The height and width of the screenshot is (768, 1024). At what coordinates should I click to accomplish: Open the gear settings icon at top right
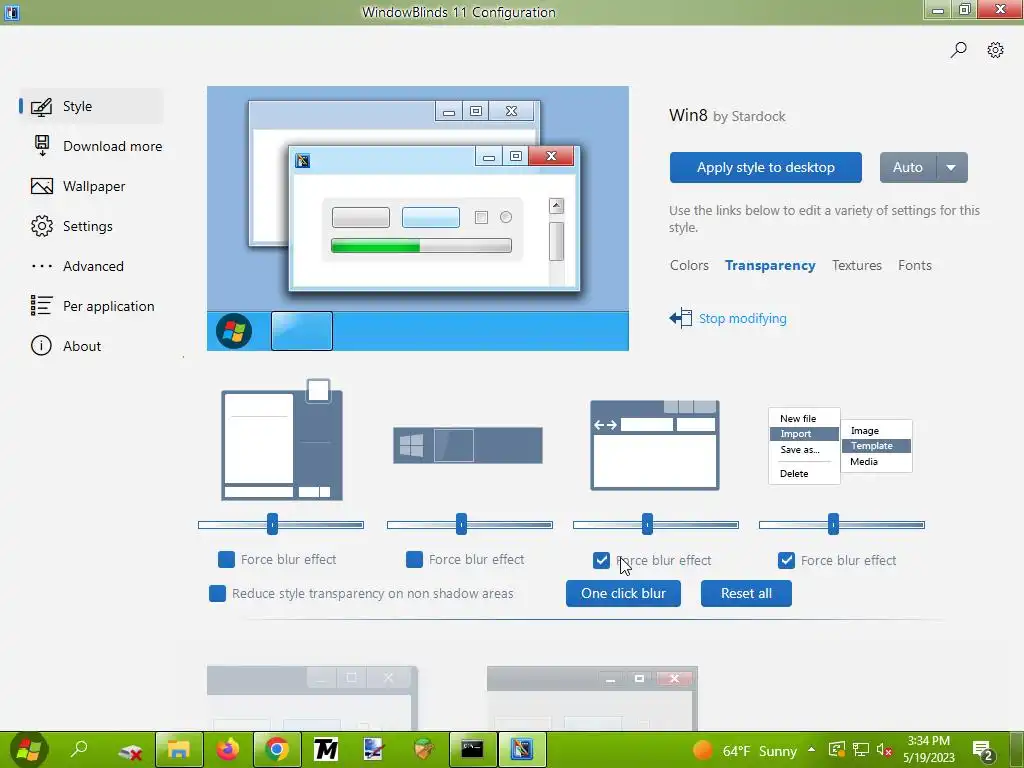point(995,50)
